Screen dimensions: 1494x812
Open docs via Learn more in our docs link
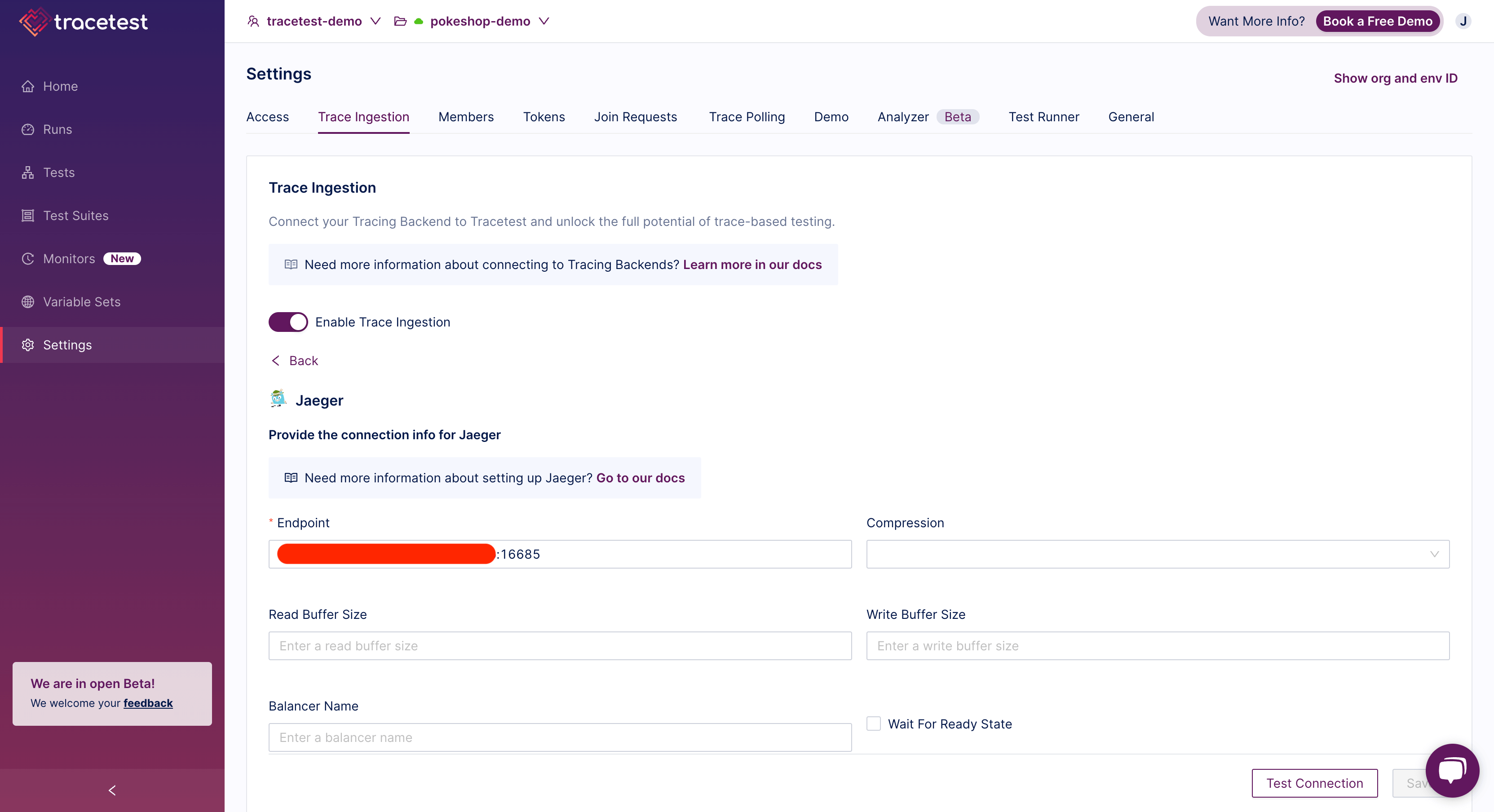pos(752,264)
